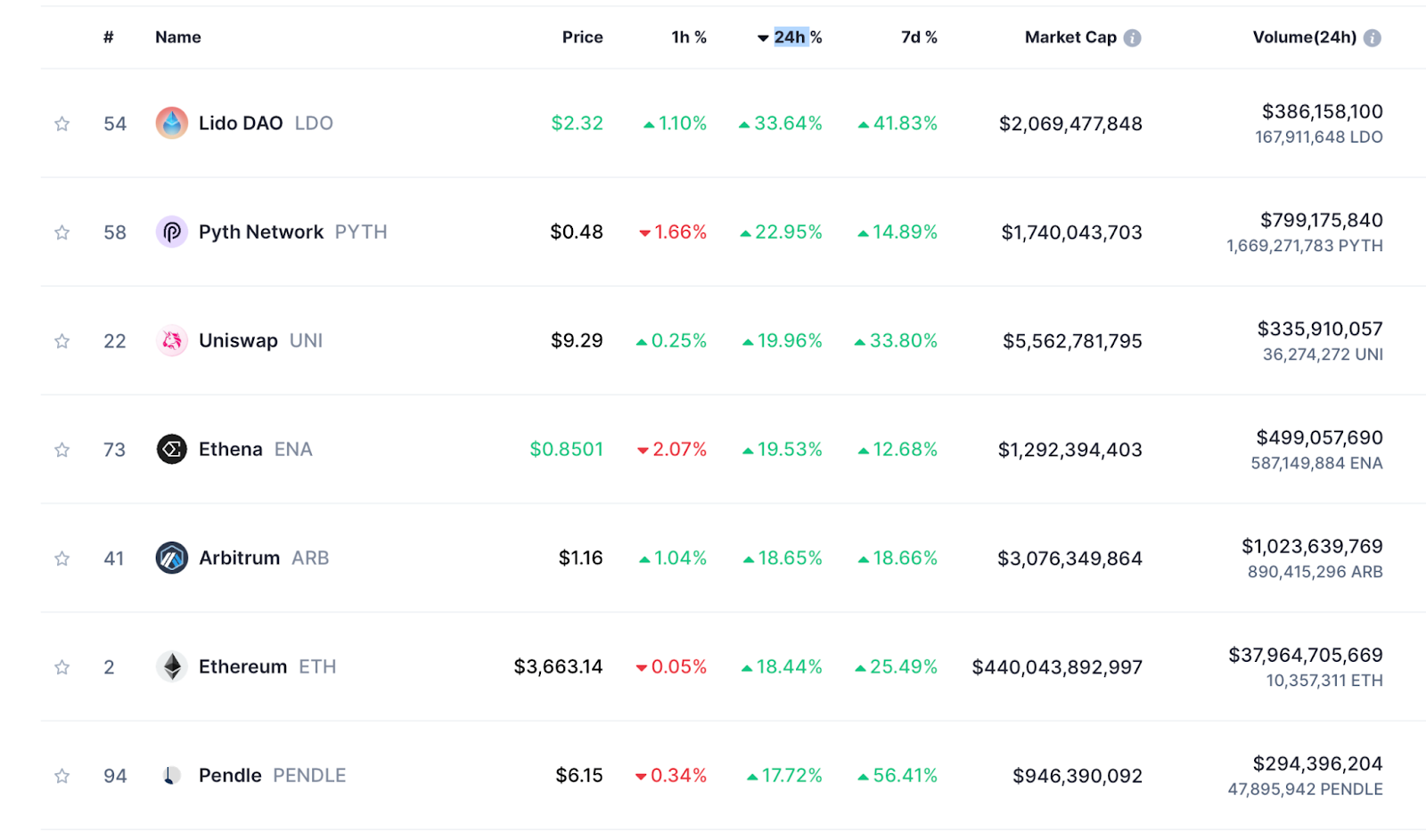The width and height of the screenshot is (1426, 840).
Task: Click Uniswap price $9.29
Action: click(577, 340)
